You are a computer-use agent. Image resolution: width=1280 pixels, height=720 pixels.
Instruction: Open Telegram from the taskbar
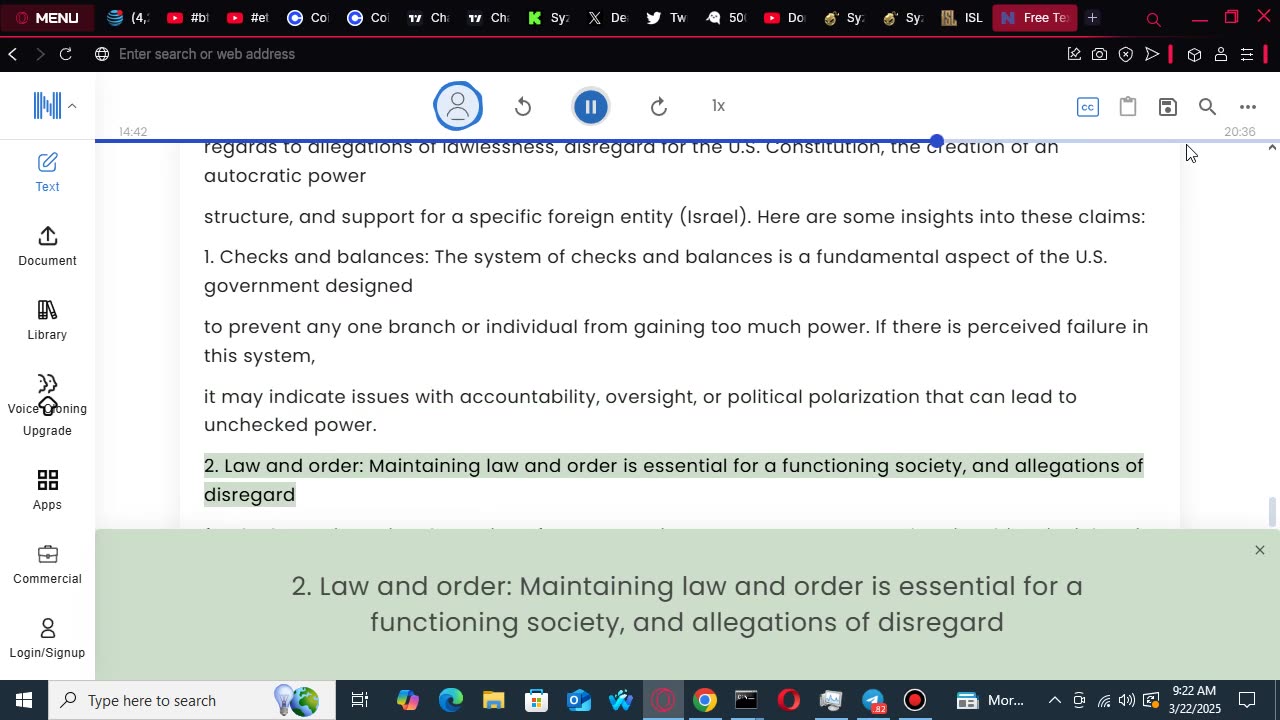tap(873, 700)
